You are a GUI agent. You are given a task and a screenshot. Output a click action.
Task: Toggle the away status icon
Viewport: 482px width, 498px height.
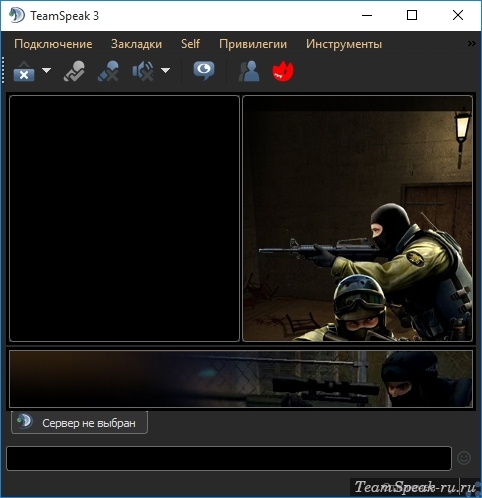click(x=74, y=71)
